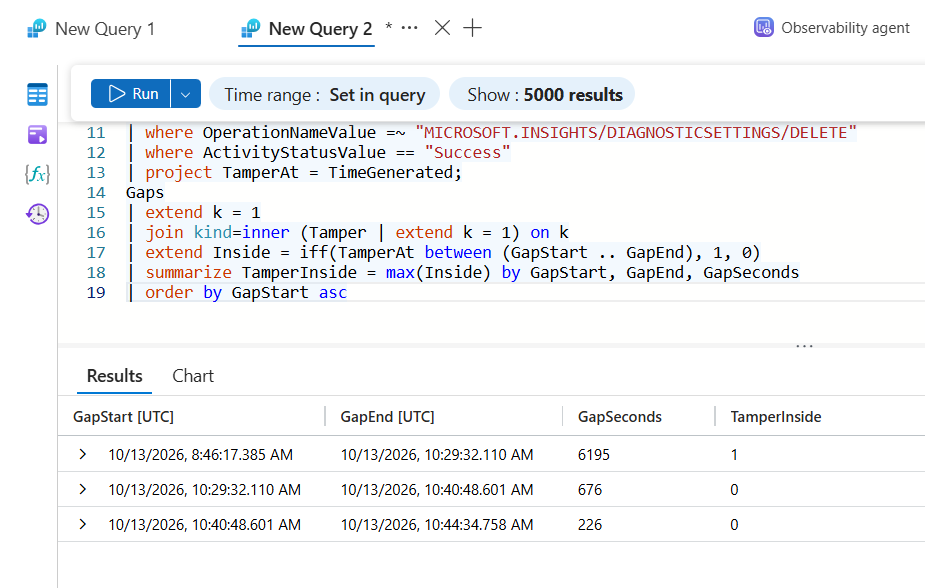This screenshot has height=588, width=925.
Task: Click GapEnd cell 10:29:32.110 AM
Action: (x=437, y=455)
